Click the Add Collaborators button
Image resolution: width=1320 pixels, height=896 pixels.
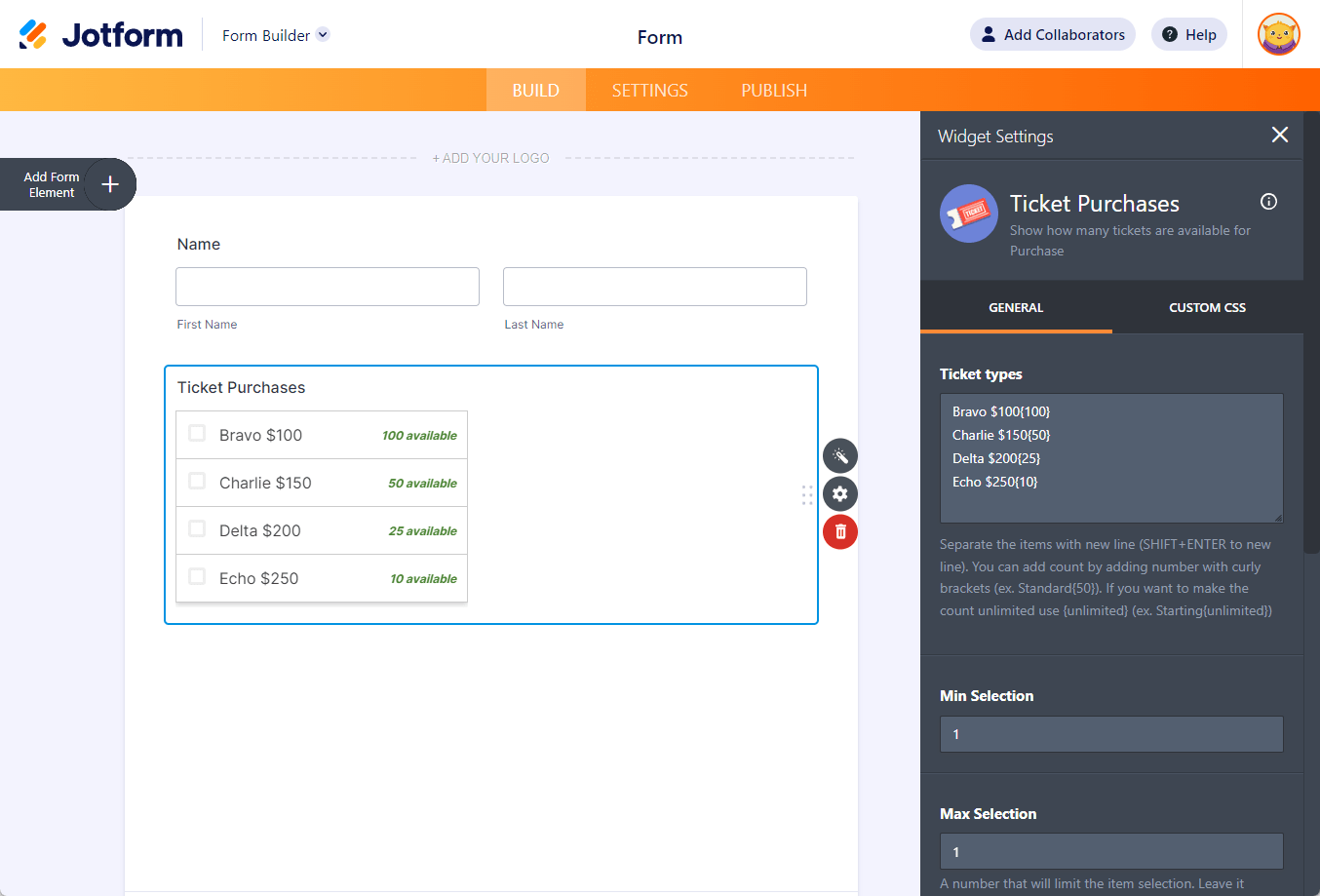coord(1053,34)
